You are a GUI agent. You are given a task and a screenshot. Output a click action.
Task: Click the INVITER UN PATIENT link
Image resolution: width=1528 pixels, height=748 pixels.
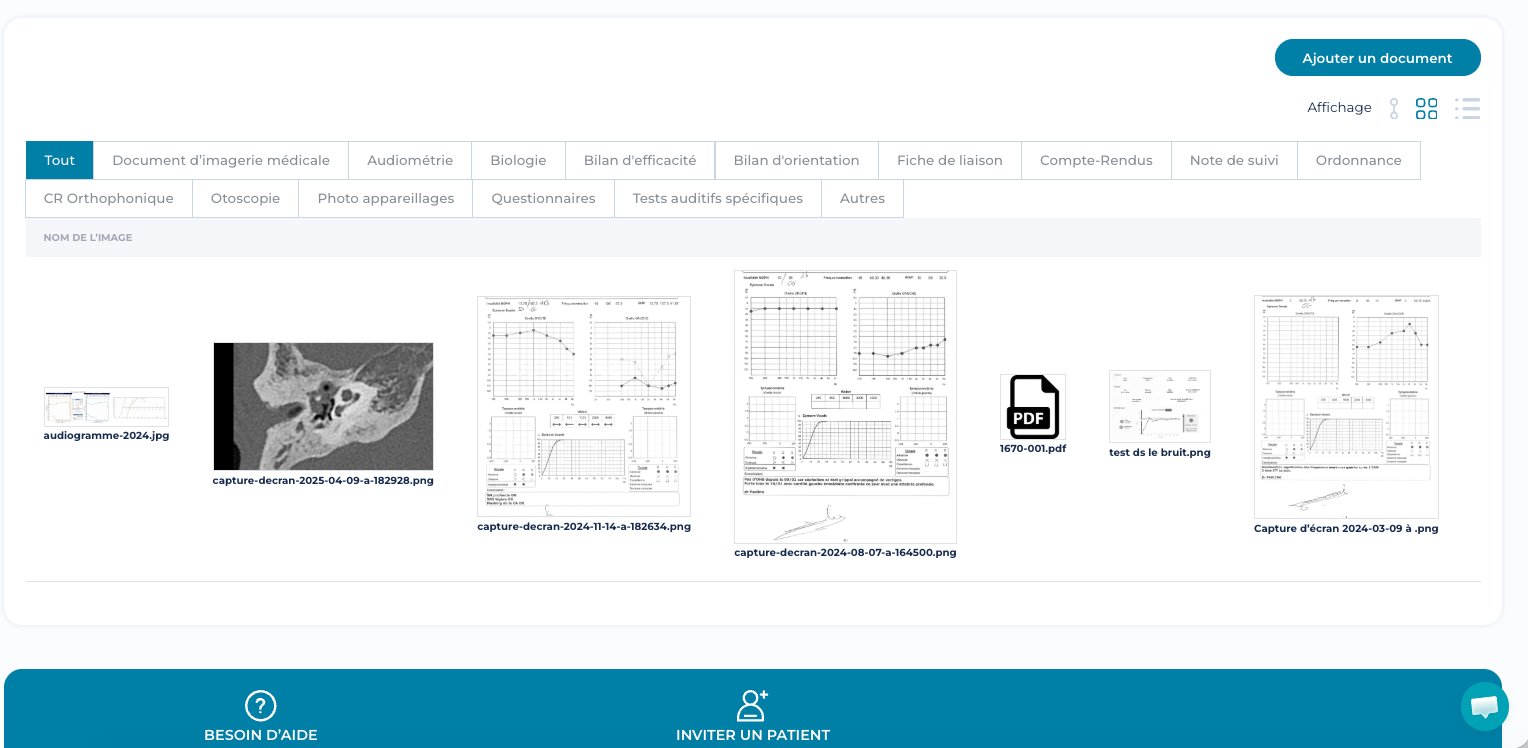point(753,735)
